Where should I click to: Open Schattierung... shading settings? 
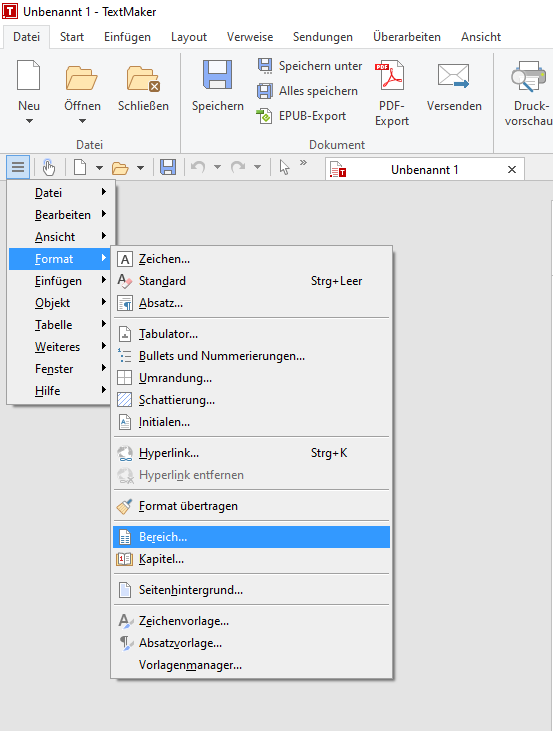pyautogui.click(x=251, y=400)
